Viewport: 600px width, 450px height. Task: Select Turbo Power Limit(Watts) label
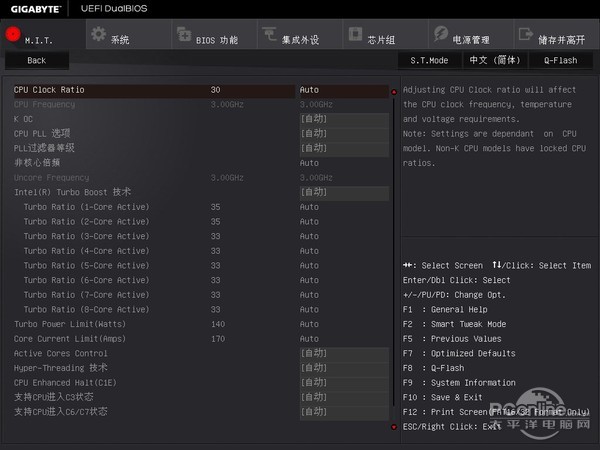coord(70,324)
